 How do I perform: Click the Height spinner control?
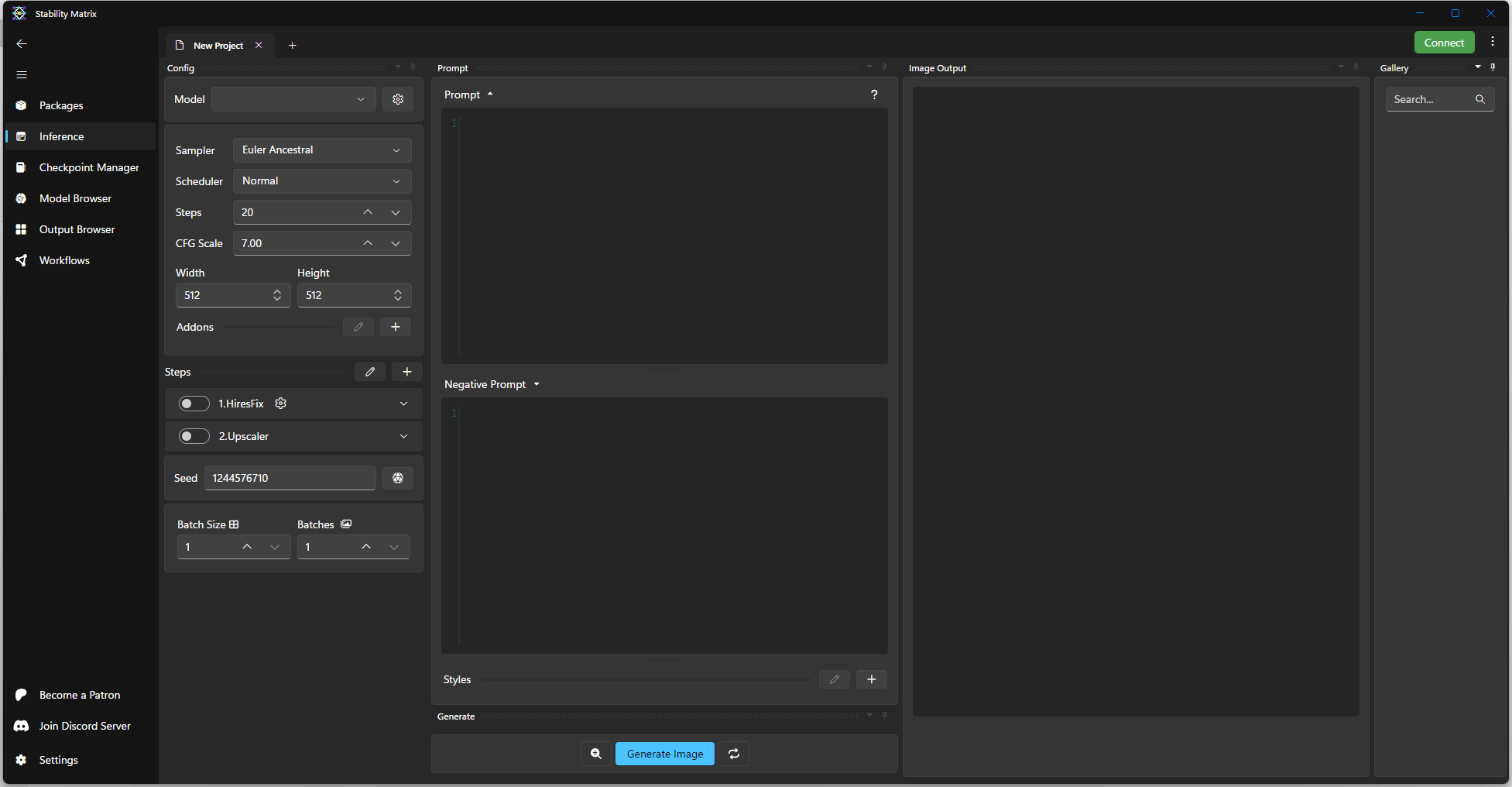[x=398, y=295]
